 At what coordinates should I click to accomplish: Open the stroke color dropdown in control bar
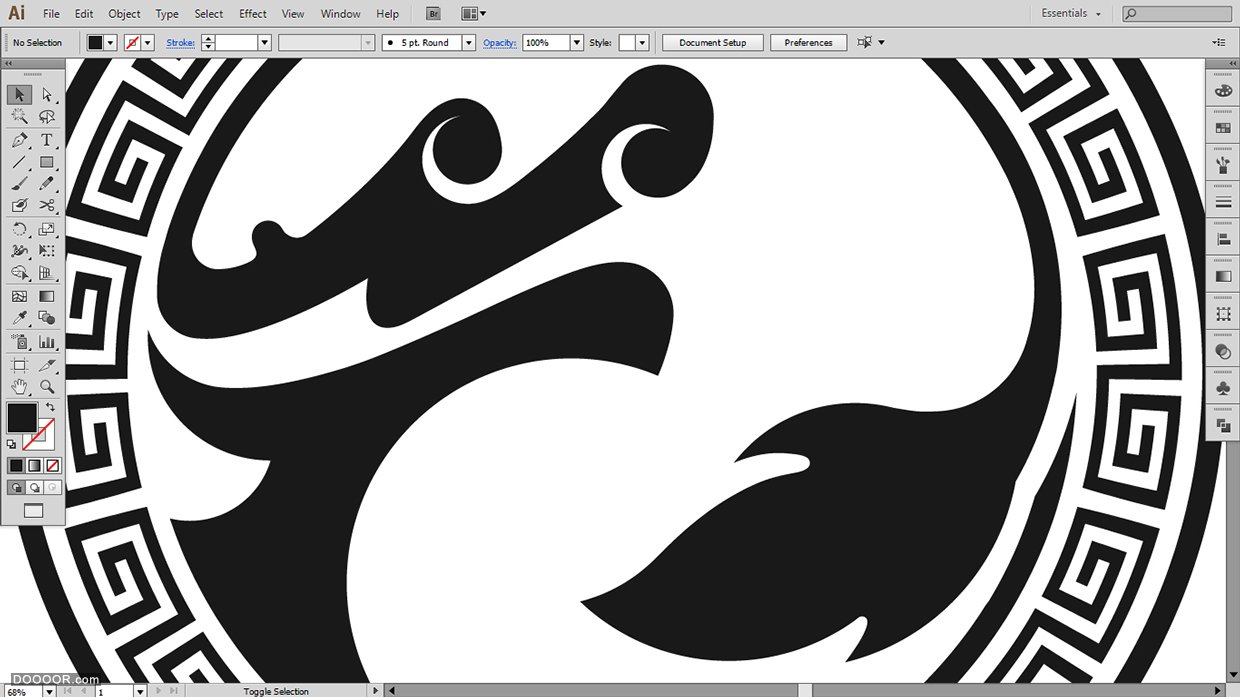[148, 43]
